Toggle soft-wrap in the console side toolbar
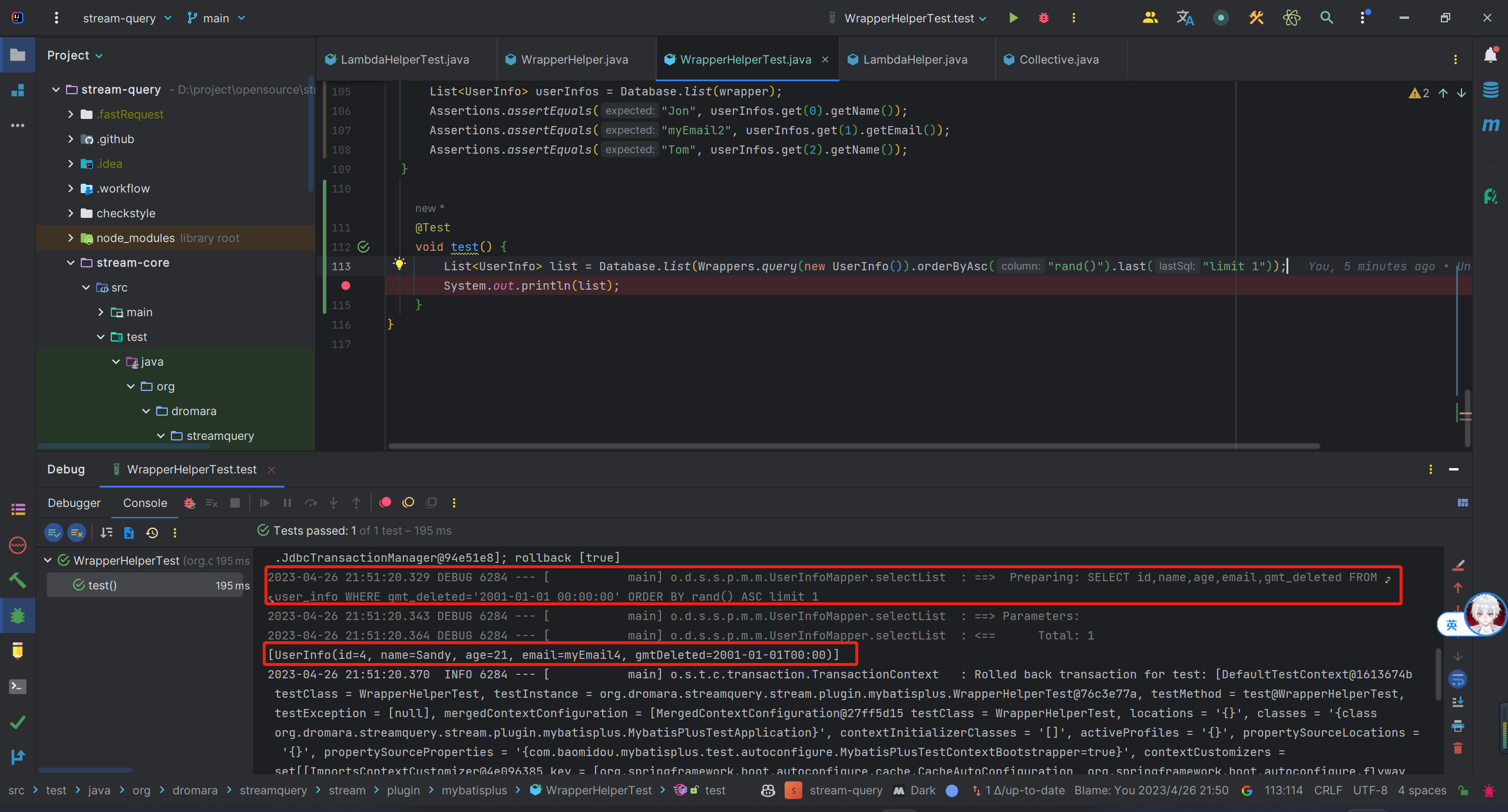This screenshot has width=1508, height=812. (x=1458, y=680)
